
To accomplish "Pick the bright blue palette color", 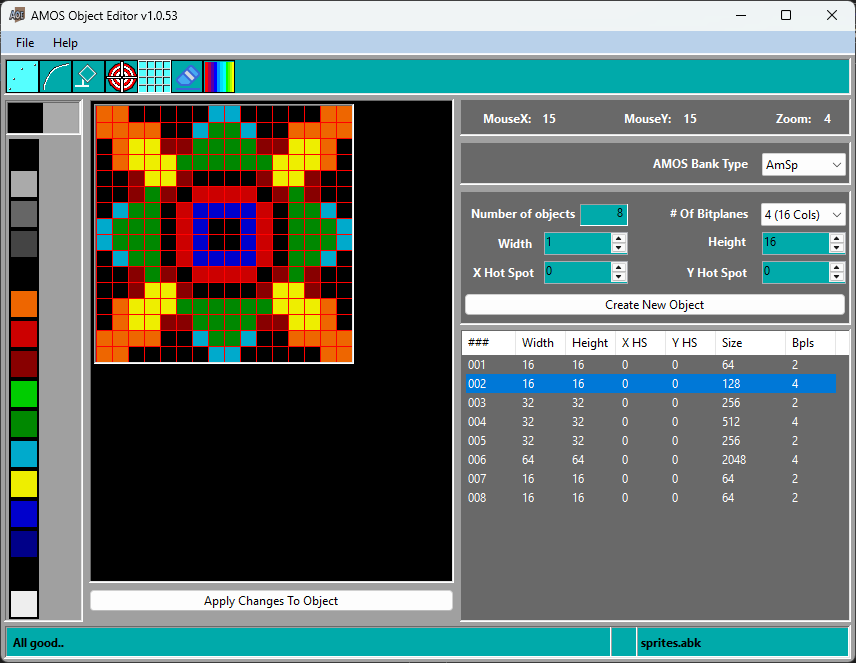I will pyautogui.click(x=24, y=514).
